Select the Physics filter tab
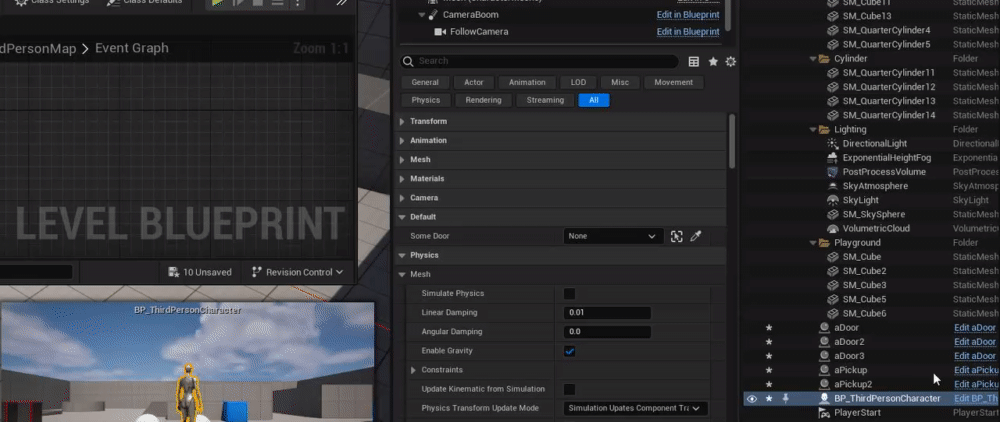The image size is (1000, 422). 425,100
